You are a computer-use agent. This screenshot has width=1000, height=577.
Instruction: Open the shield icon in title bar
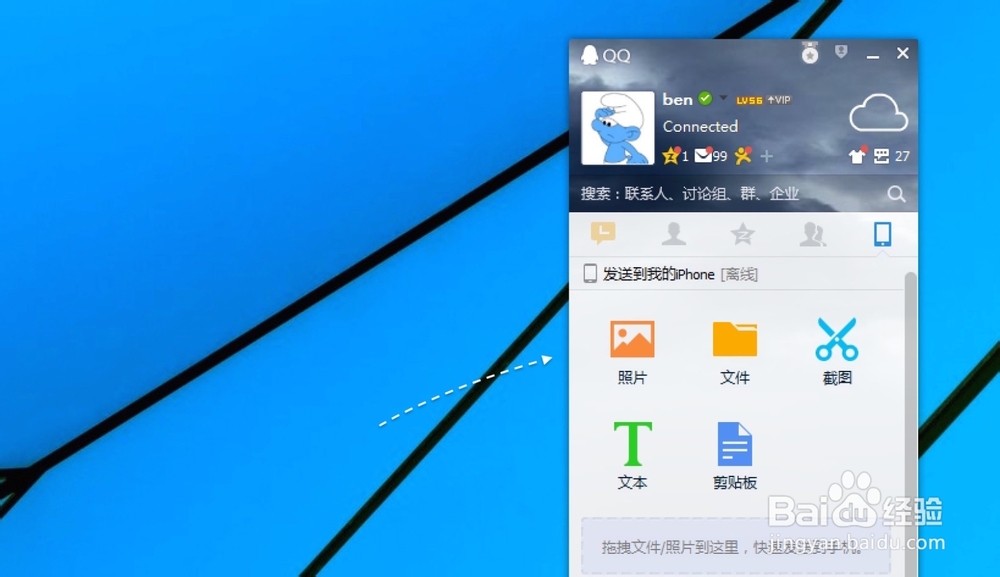841,52
